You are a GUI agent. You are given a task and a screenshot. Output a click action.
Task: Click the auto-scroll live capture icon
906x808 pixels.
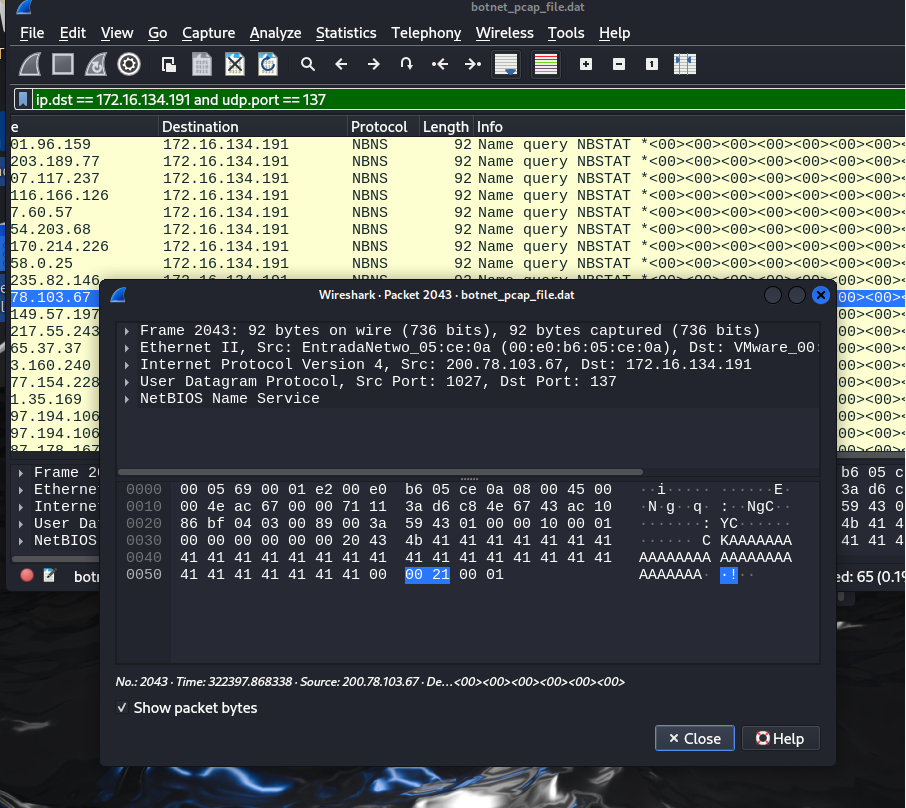tap(506, 65)
